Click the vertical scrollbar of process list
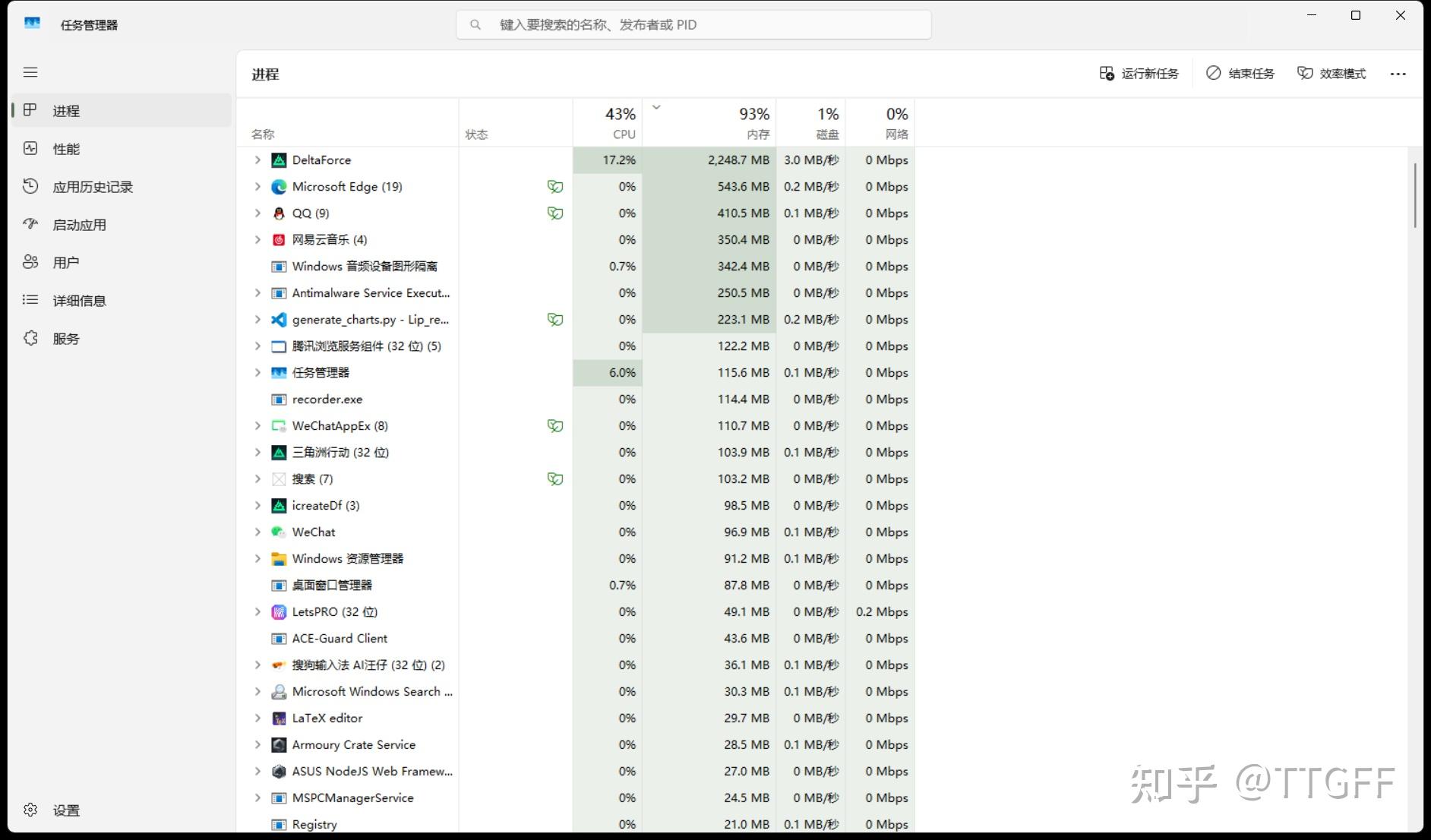The width and height of the screenshot is (1431, 840). pyautogui.click(x=1414, y=194)
